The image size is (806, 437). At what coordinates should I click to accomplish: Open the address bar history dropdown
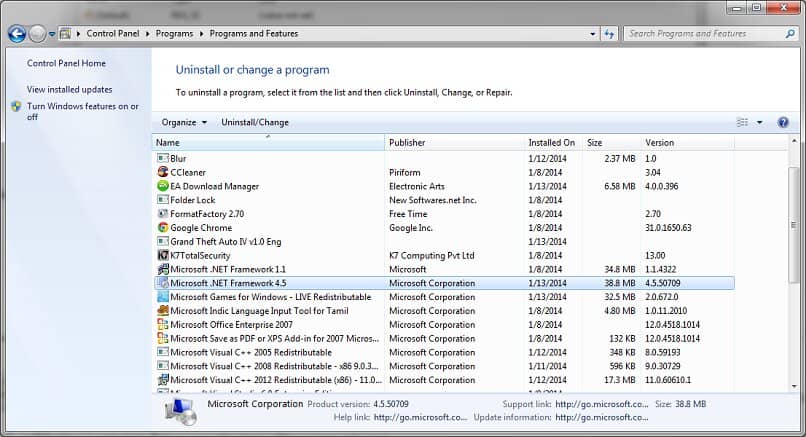pyautogui.click(x=593, y=34)
